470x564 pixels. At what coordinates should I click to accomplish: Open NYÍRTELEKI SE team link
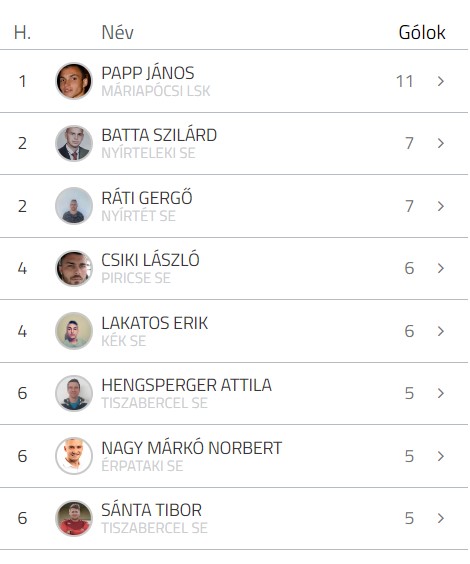[x=149, y=153]
